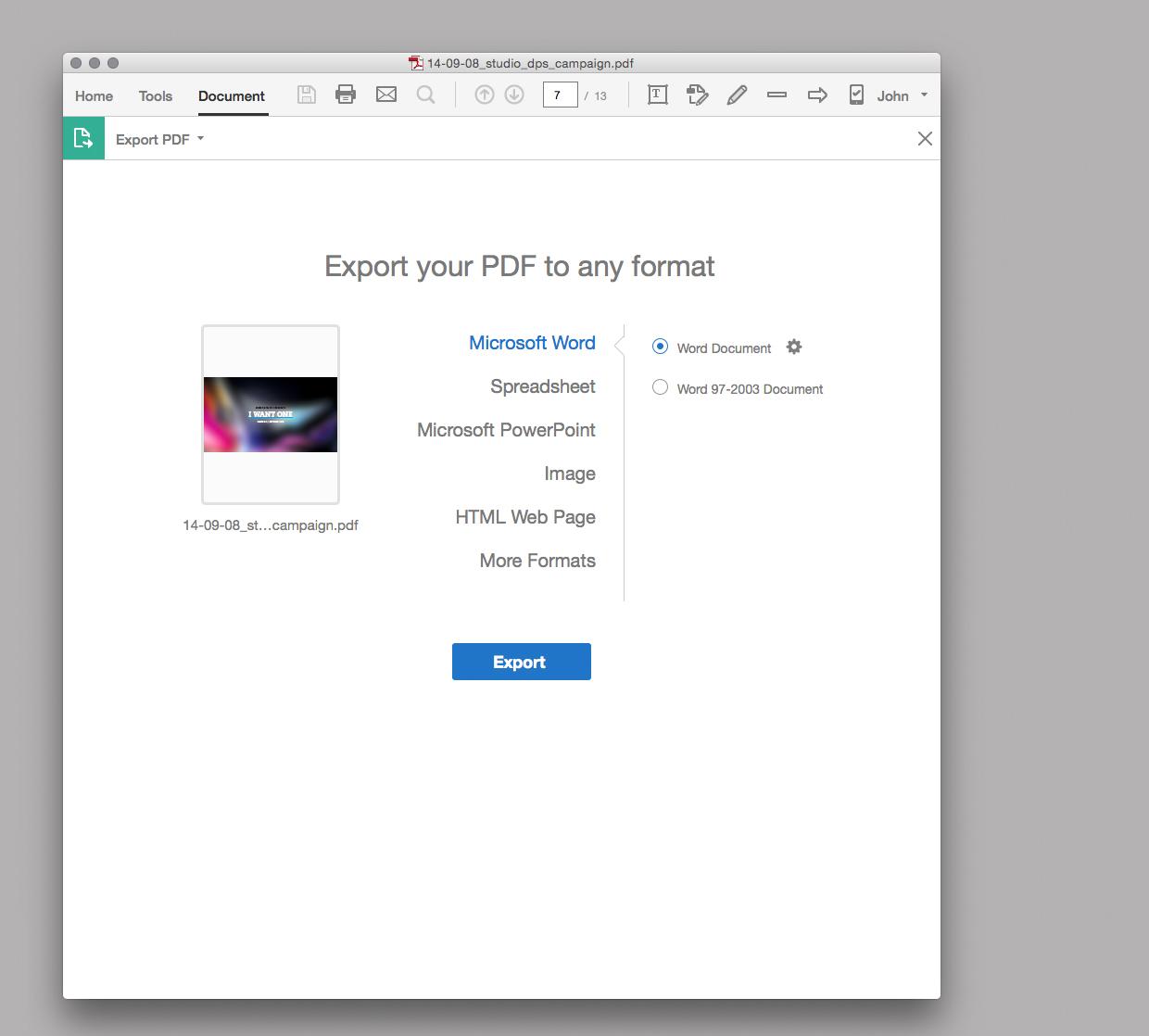Open the John account dropdown
Image resolution: width=1149 pixels, height=1036 pixels.
902,95
